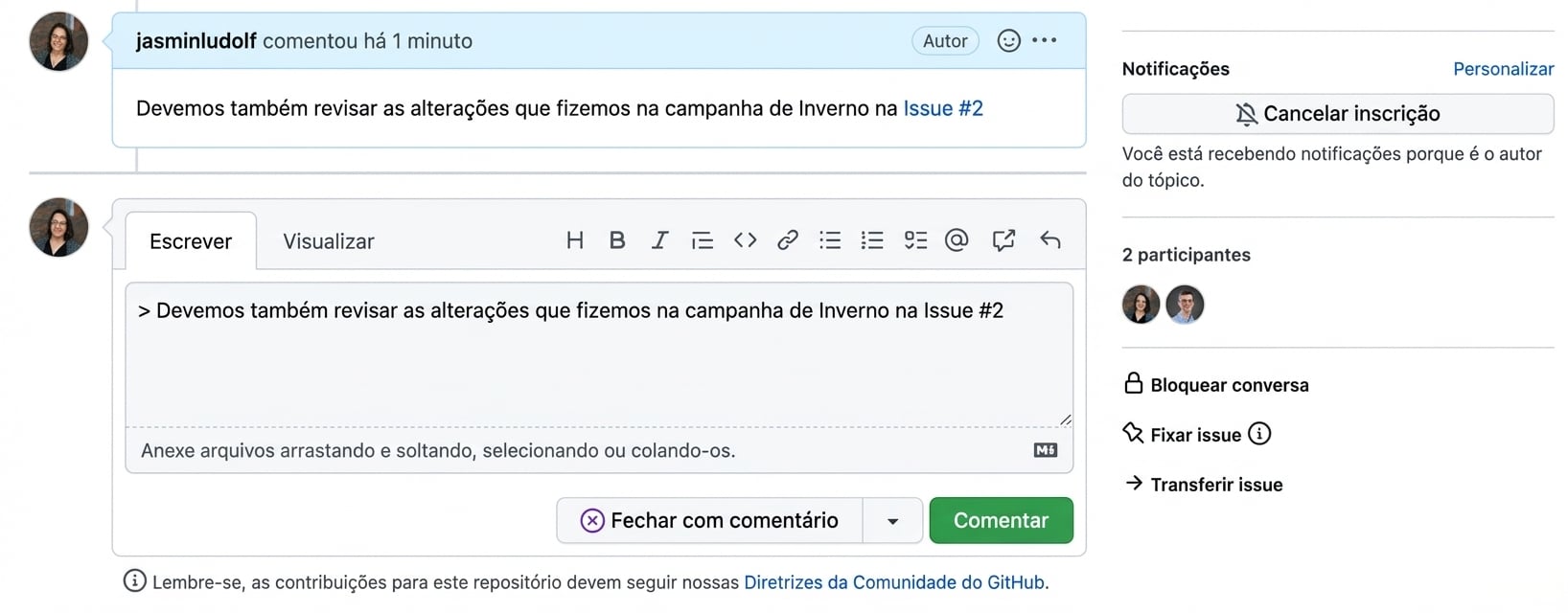The width and height of the screenshot is (1568, 613).
Task: Click the commenter avatar beside jasminludolf's comment
Action: 58,41
